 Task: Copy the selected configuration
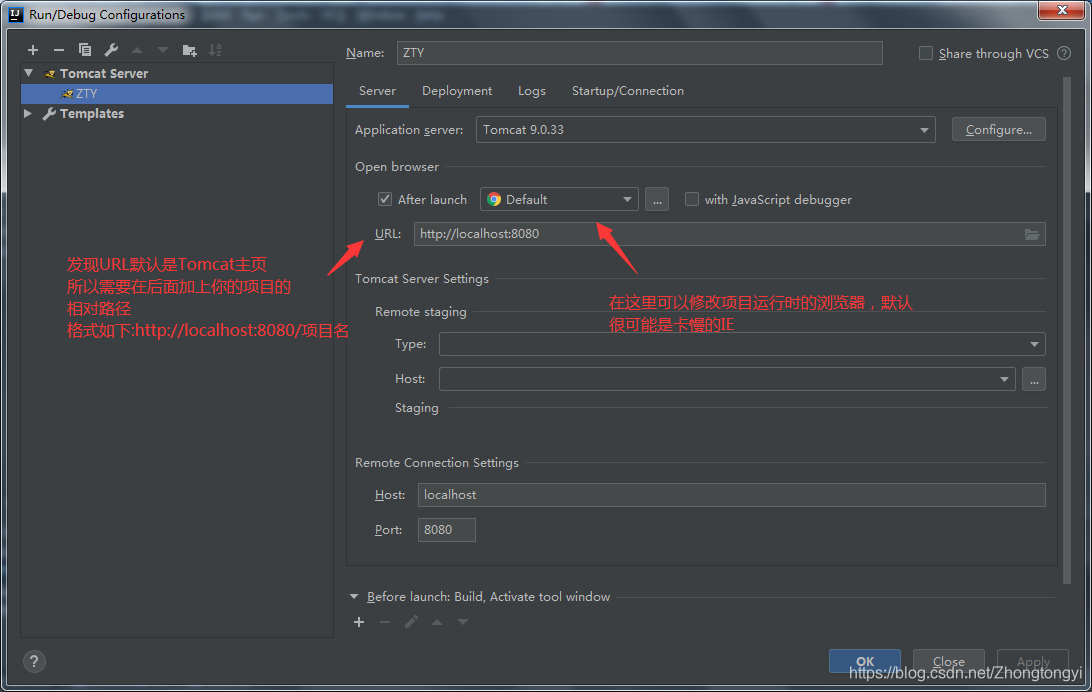(x=85, y=50)
